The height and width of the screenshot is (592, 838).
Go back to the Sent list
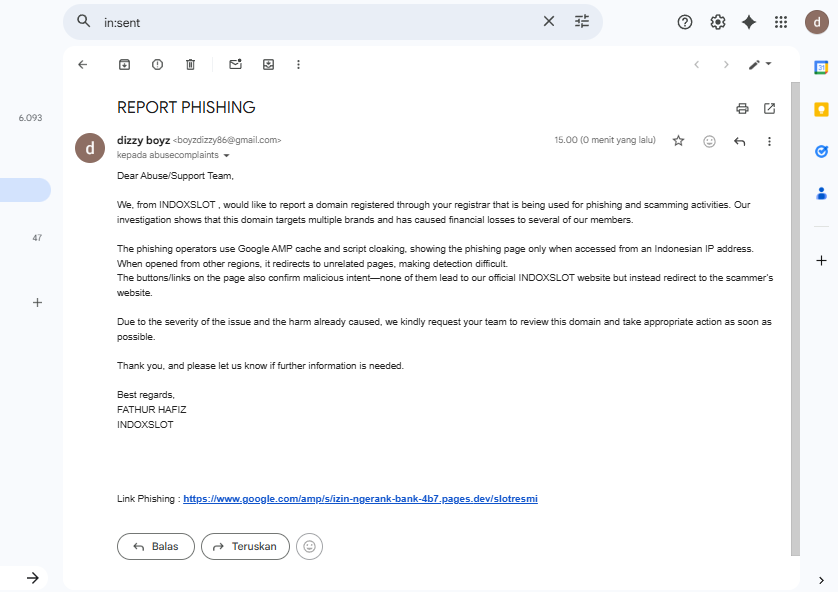coord(82,65)
